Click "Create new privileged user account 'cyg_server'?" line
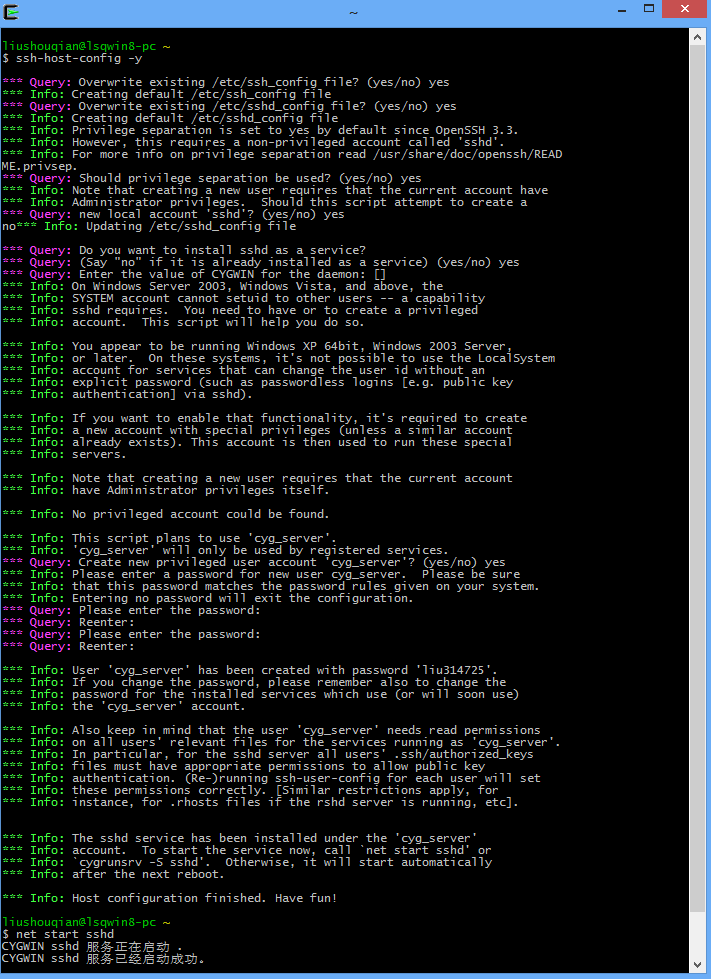The image size is (711, 979). (253, 562)
